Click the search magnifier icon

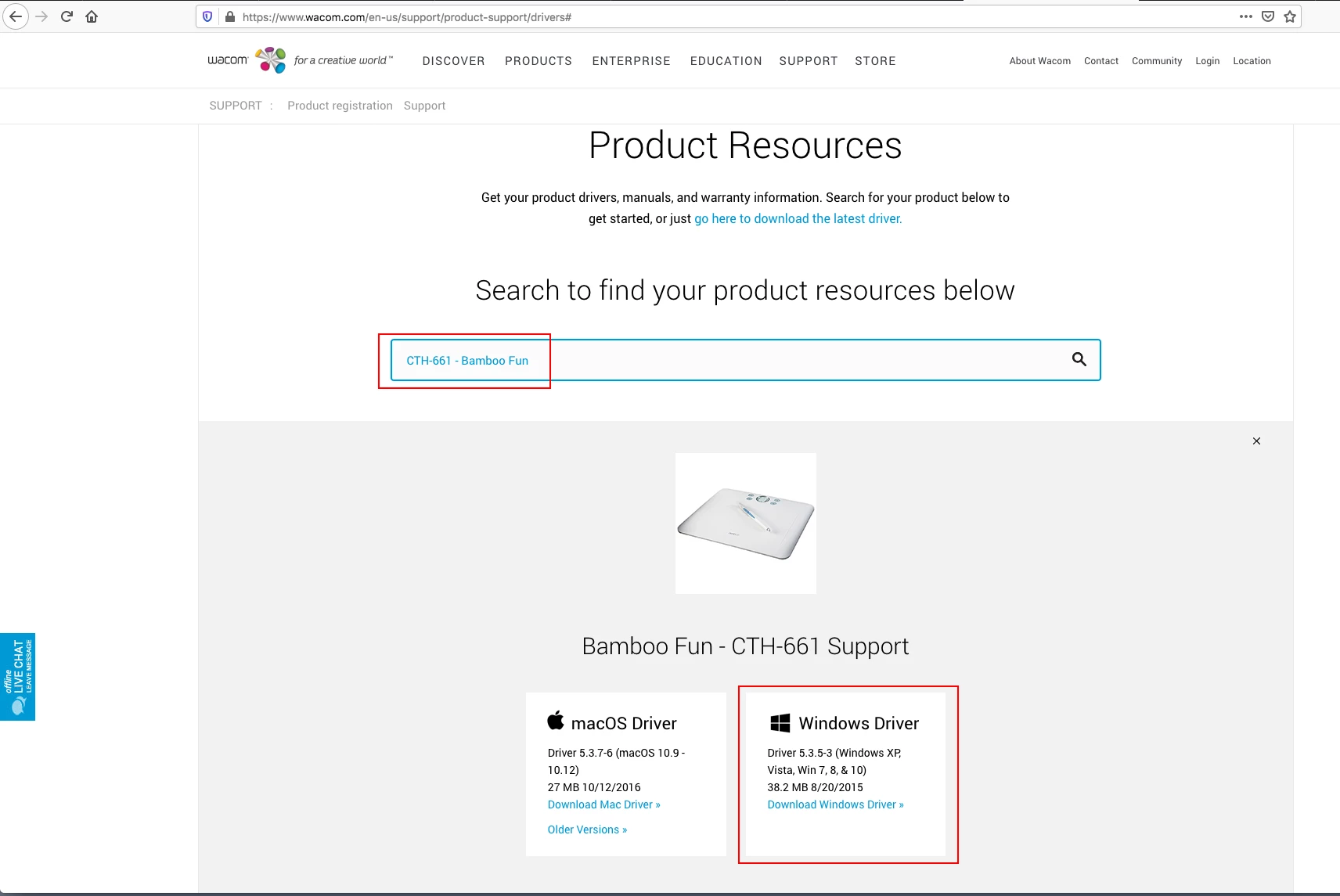1079,360
